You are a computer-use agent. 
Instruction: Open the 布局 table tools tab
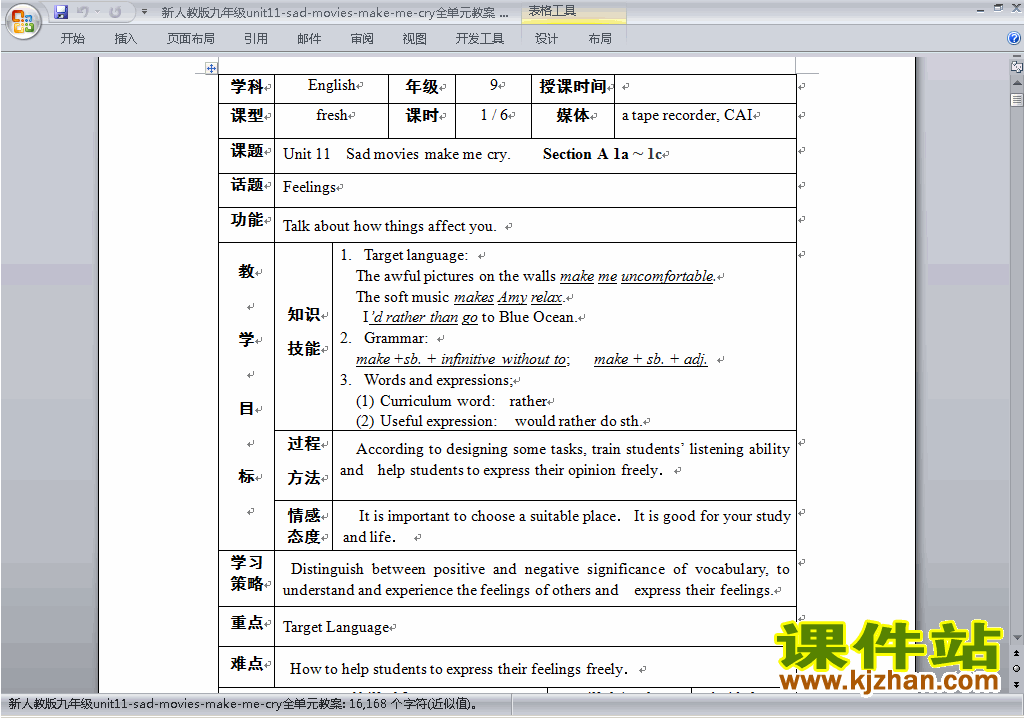click(600, 39)
